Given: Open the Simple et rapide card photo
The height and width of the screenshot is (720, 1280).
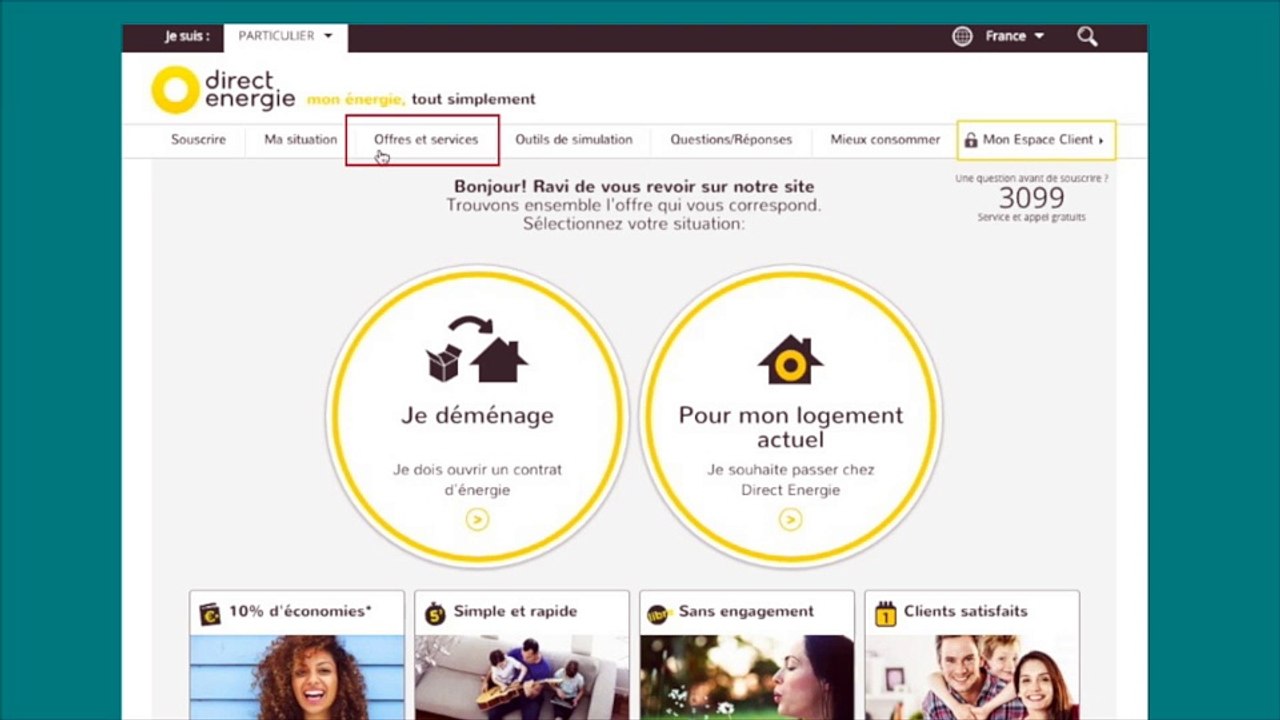Looking at the screenshot, I should pyautogui.click(x=522, y=677).
